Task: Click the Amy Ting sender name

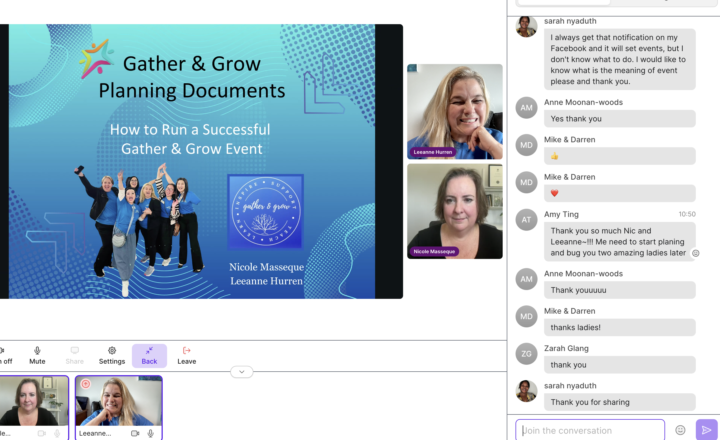Action: 561,214
